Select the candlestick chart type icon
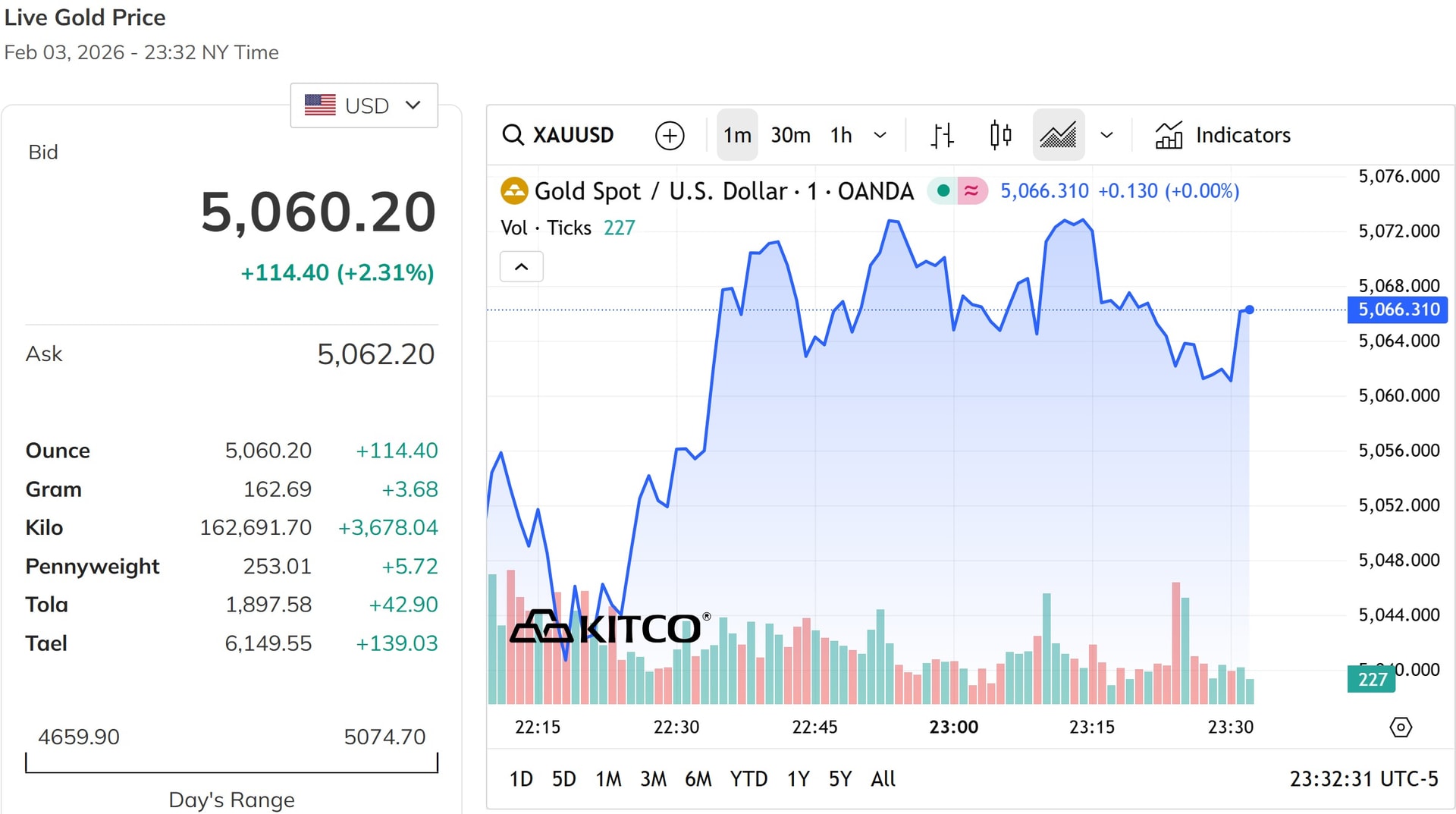 point(1000,134)
